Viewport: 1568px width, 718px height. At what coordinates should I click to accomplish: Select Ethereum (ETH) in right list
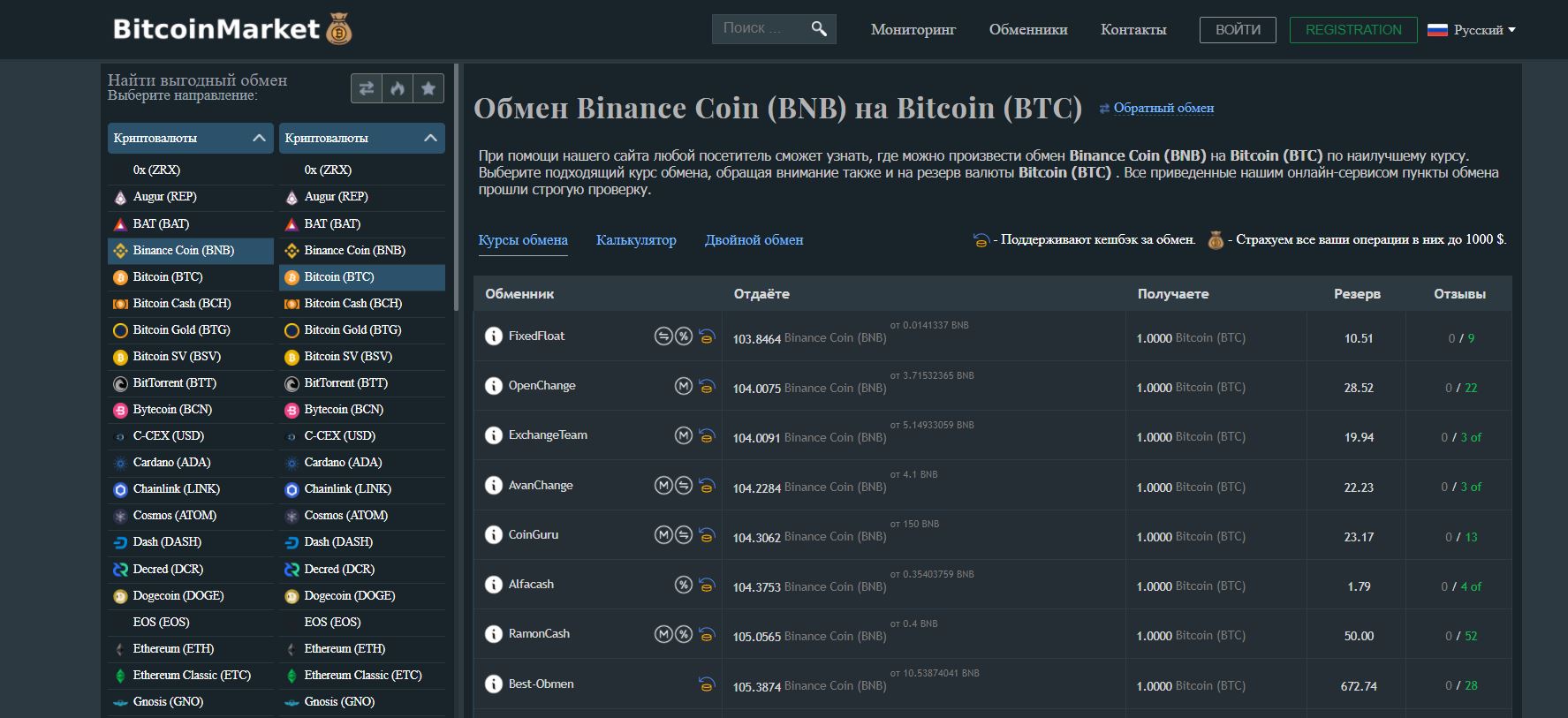362,648
